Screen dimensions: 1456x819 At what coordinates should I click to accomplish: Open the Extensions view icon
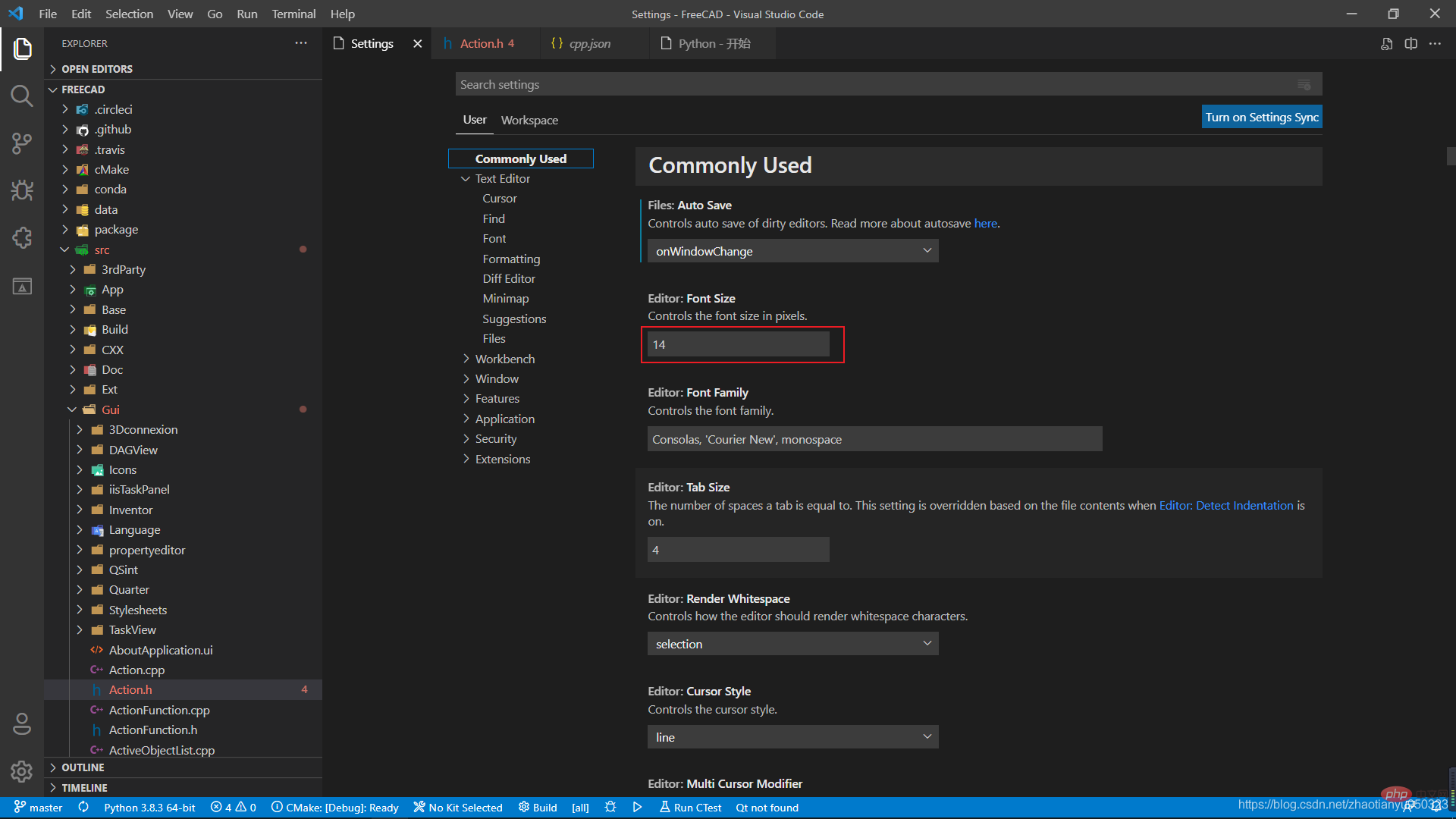[x=22, y=238]
